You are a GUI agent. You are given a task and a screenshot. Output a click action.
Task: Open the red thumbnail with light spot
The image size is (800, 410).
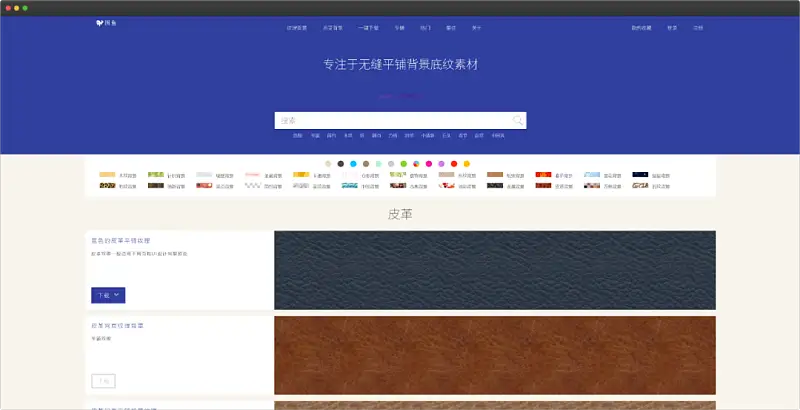pyautogui.click(x=204, y=186)
